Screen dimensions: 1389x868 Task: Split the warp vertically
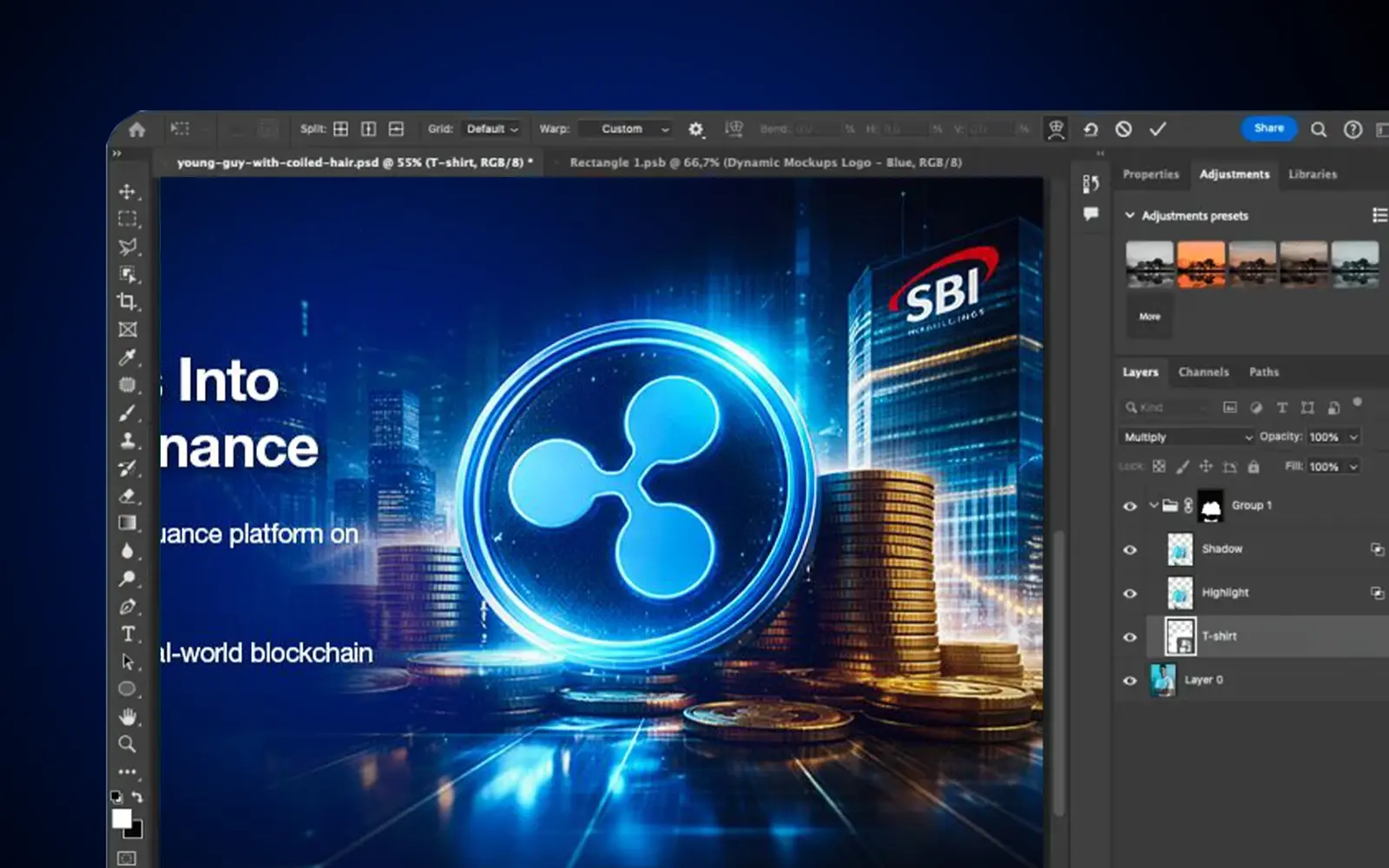coord(369,128)
